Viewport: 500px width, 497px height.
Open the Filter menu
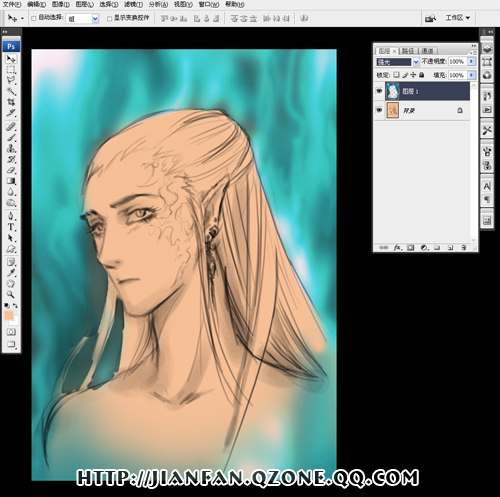133,4
